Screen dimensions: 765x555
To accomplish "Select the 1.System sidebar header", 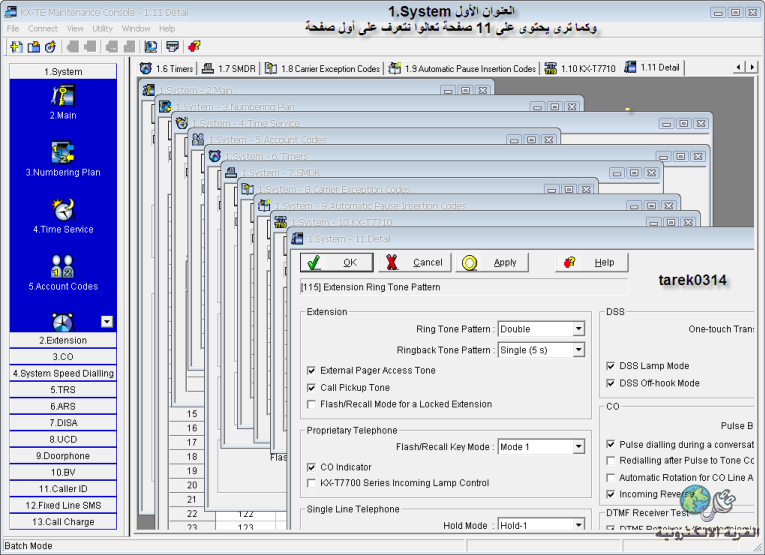I will [63, 72].
